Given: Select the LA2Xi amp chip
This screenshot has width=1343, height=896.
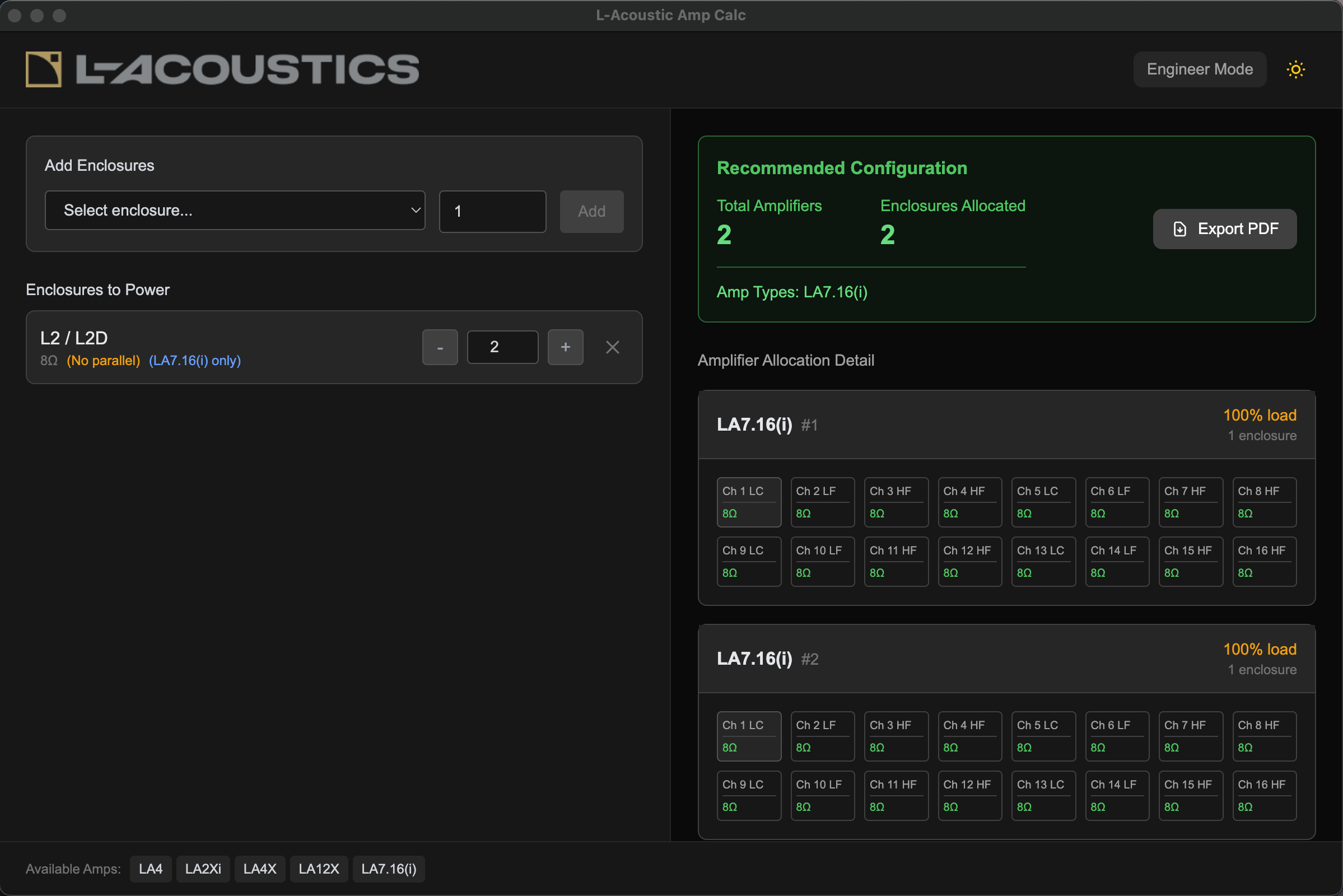Looking at the screenshot, I should pos(203,869).
